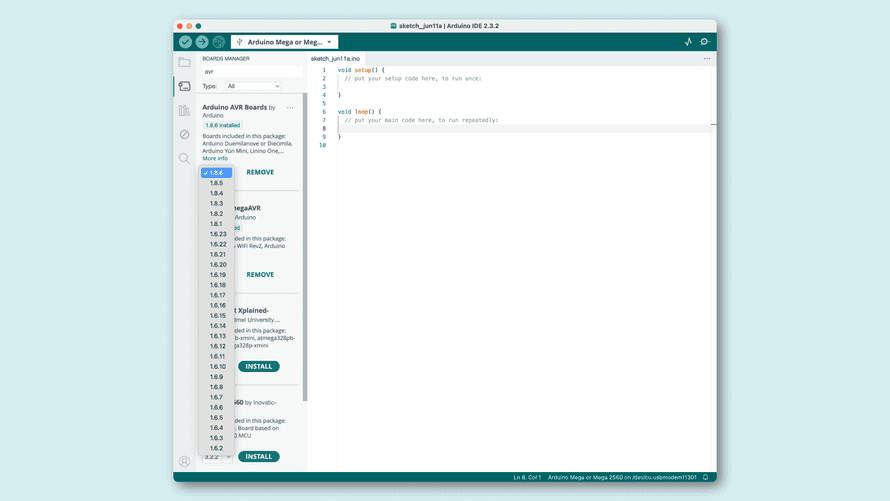This screenshot has height=501, width=890.
Task: Open the Debug sidebar panel
Action: 184,134
